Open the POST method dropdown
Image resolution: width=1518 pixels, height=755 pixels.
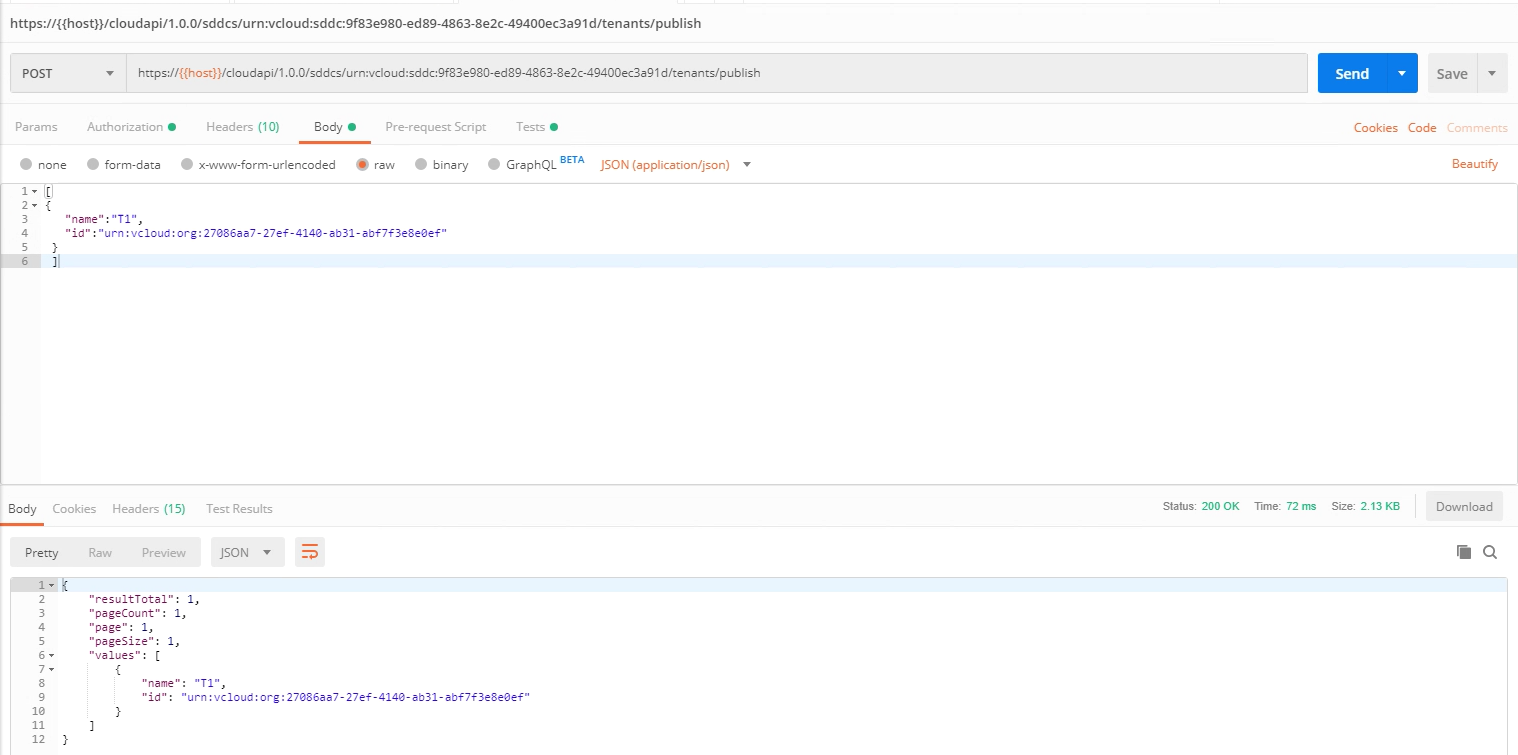[68, 73]
